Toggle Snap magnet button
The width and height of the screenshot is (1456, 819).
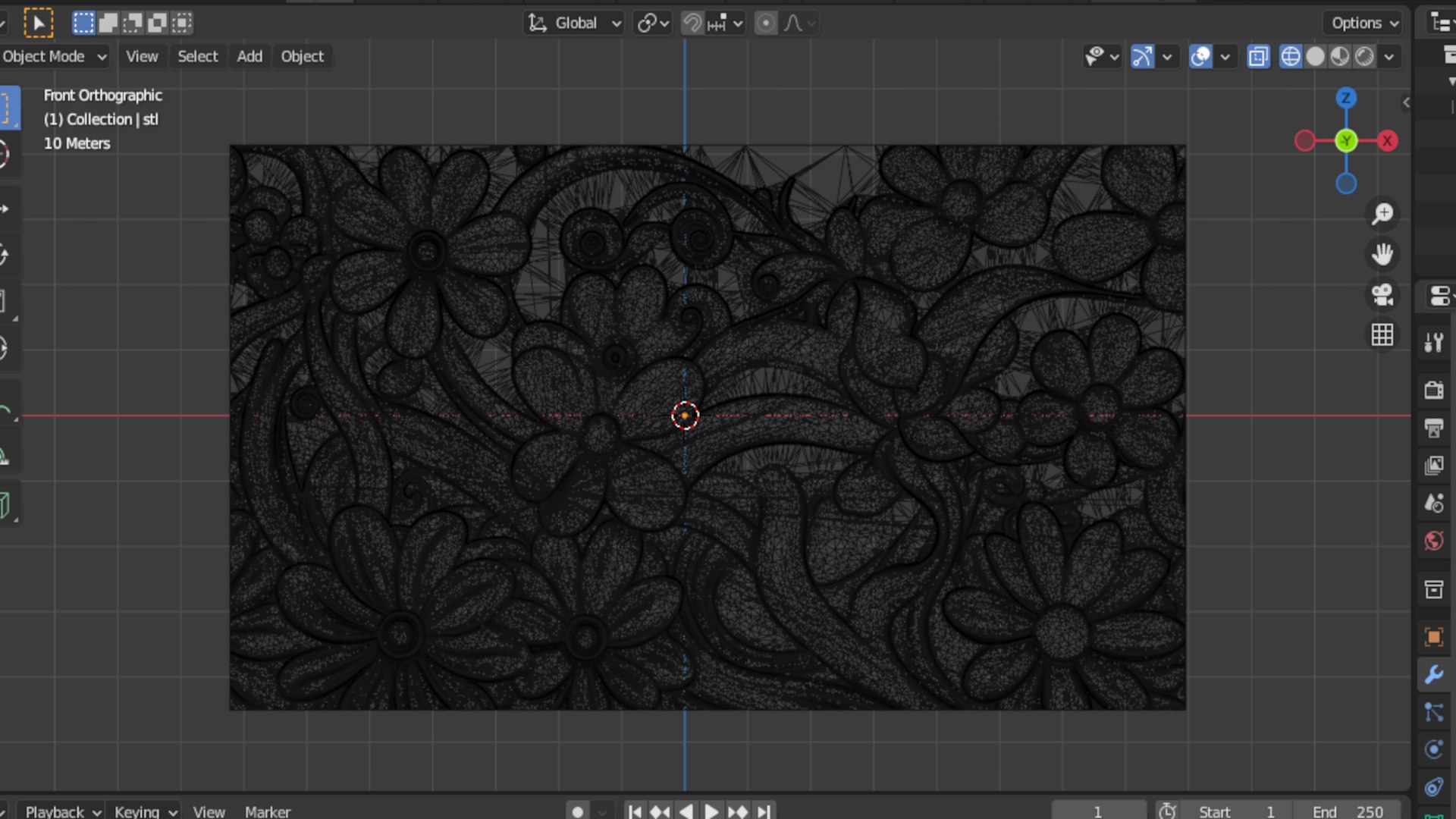[692, 24]
